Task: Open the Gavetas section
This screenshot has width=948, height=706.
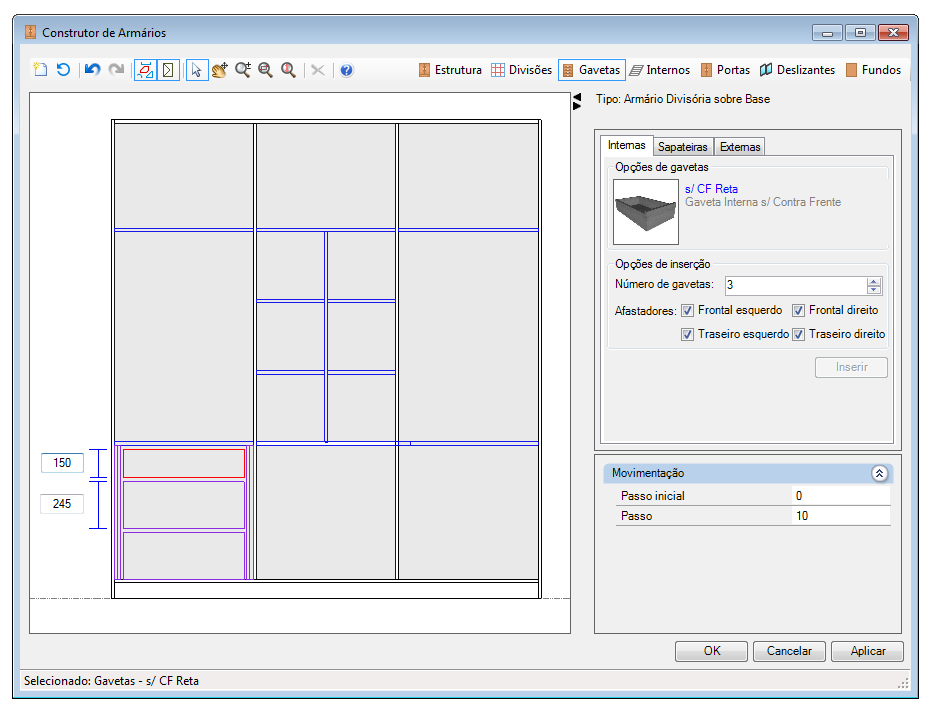Action: pyautogui.click(x=591, y=70)
